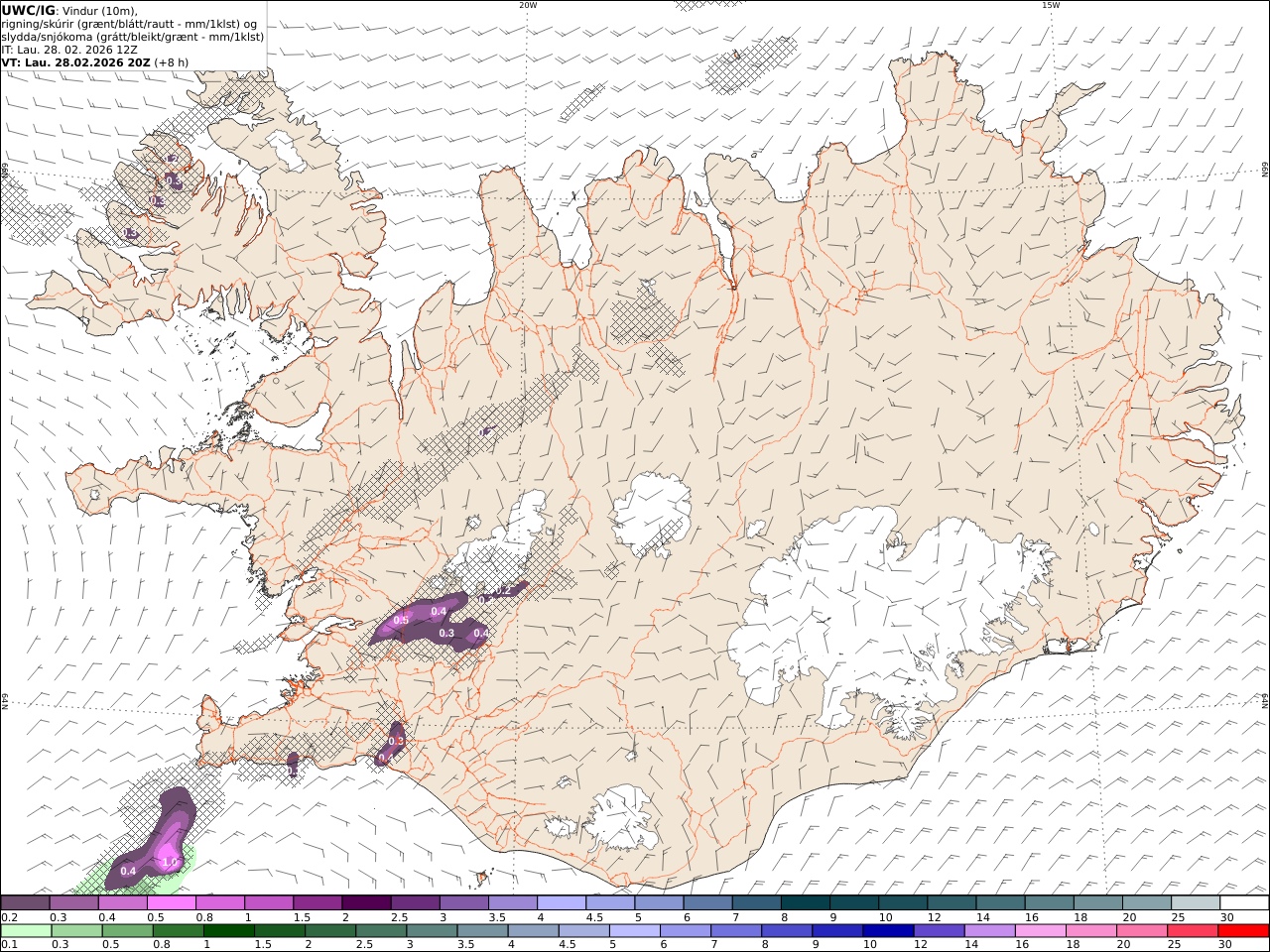The width and height of the screenshot is (1270, 952).
Task: Click the violet 12–14 rain scale swatch
Action: [x=939, y=931]
